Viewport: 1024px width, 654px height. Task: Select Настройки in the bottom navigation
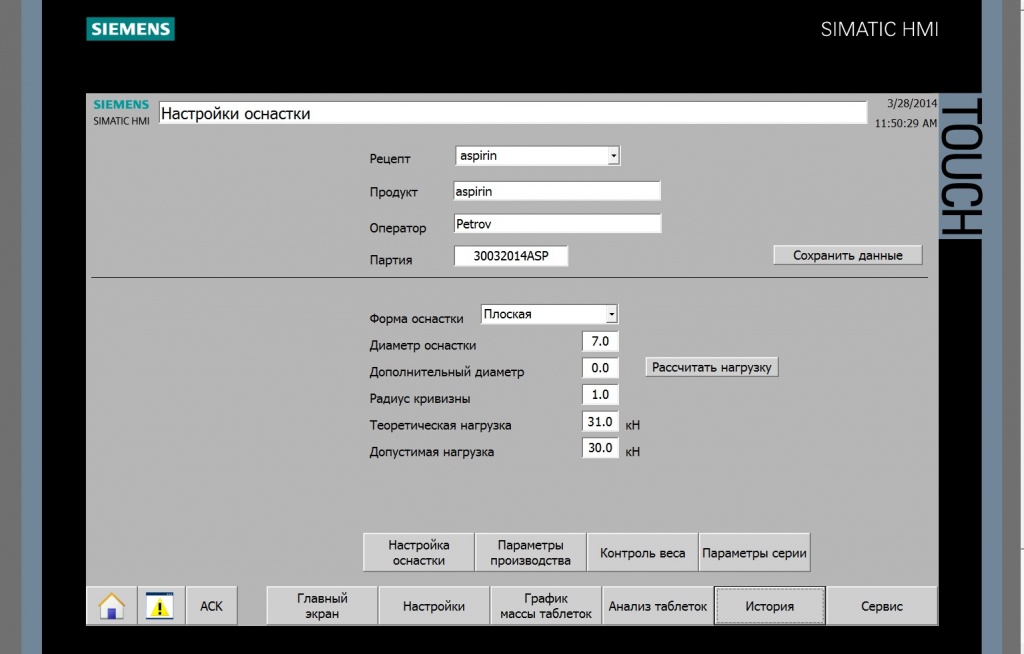tap(434, 606)
